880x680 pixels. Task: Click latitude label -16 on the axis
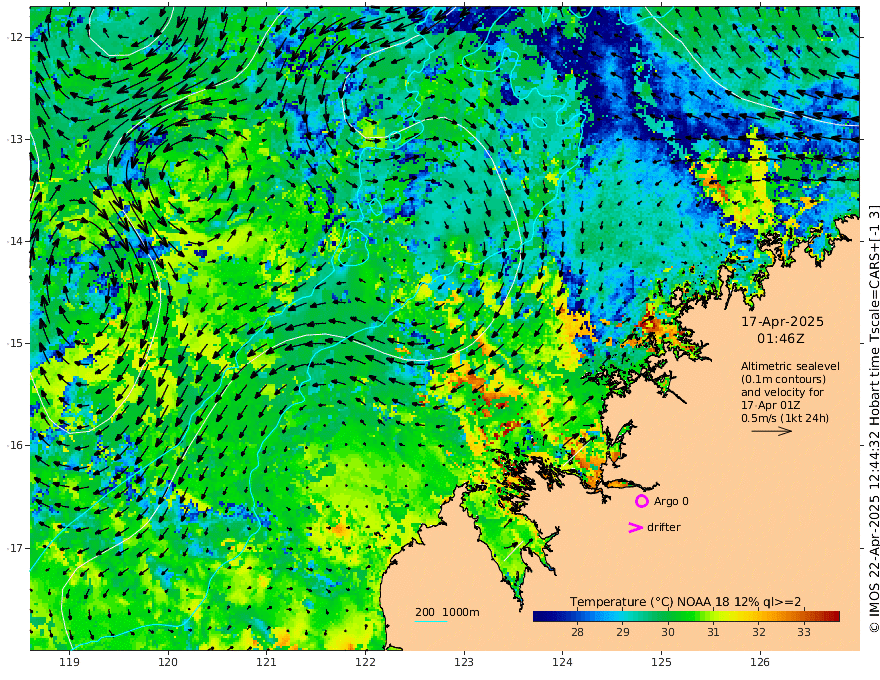(15, 445)
